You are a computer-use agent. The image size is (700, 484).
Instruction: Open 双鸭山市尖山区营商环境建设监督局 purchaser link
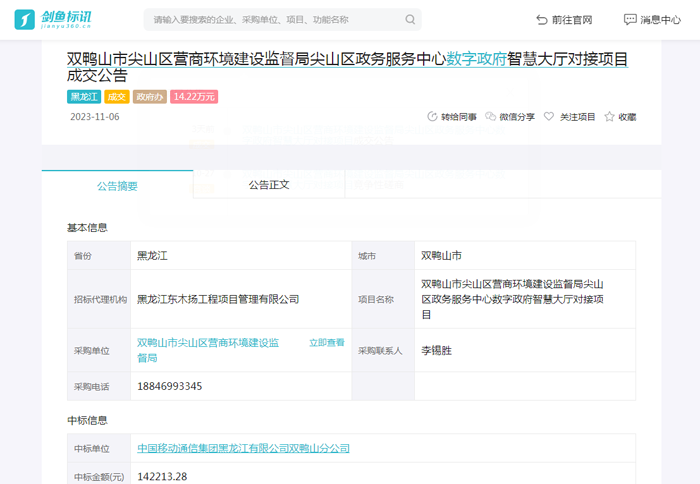208,350
